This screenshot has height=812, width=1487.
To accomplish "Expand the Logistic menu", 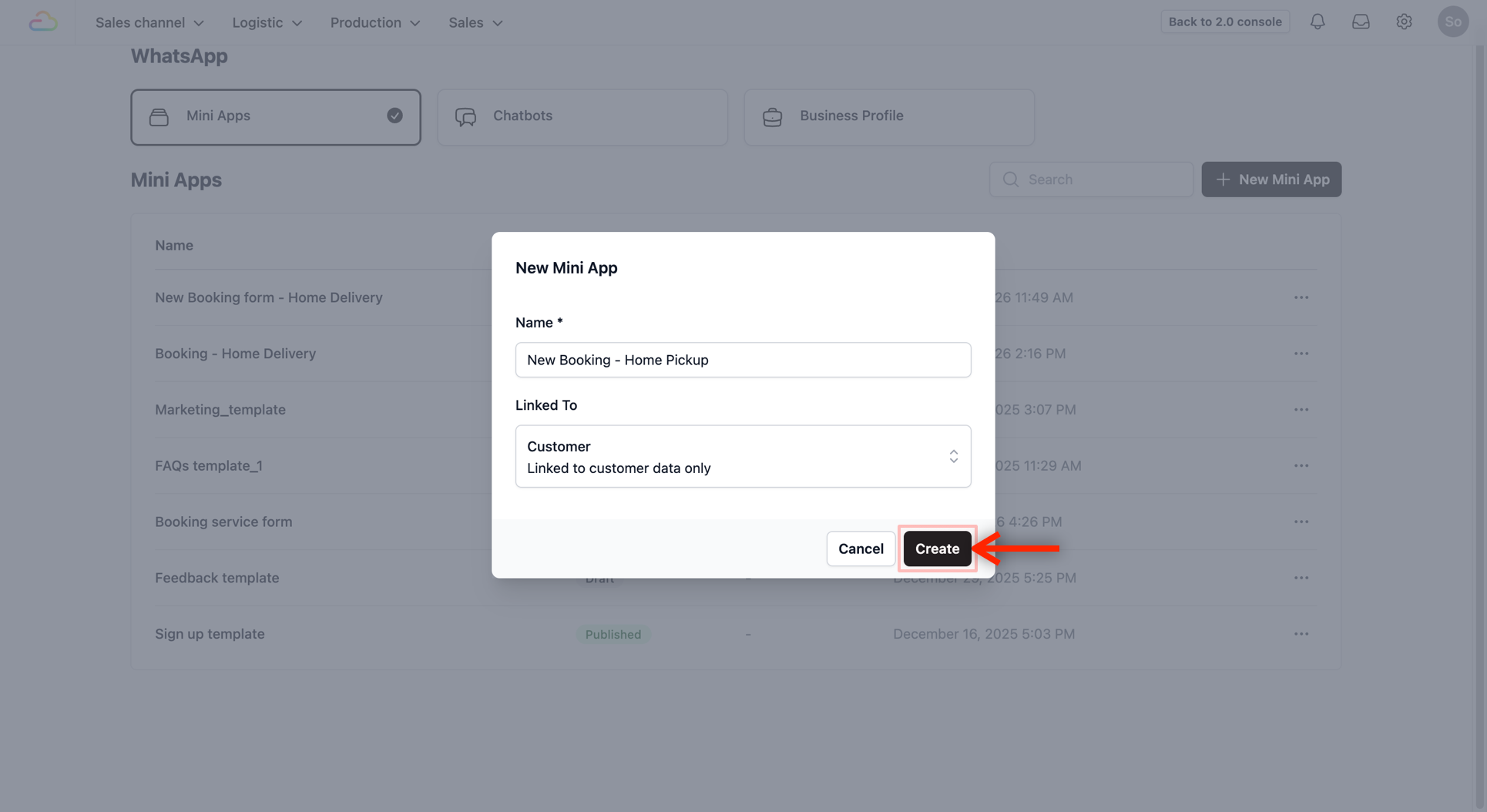I will coord(267,22).
